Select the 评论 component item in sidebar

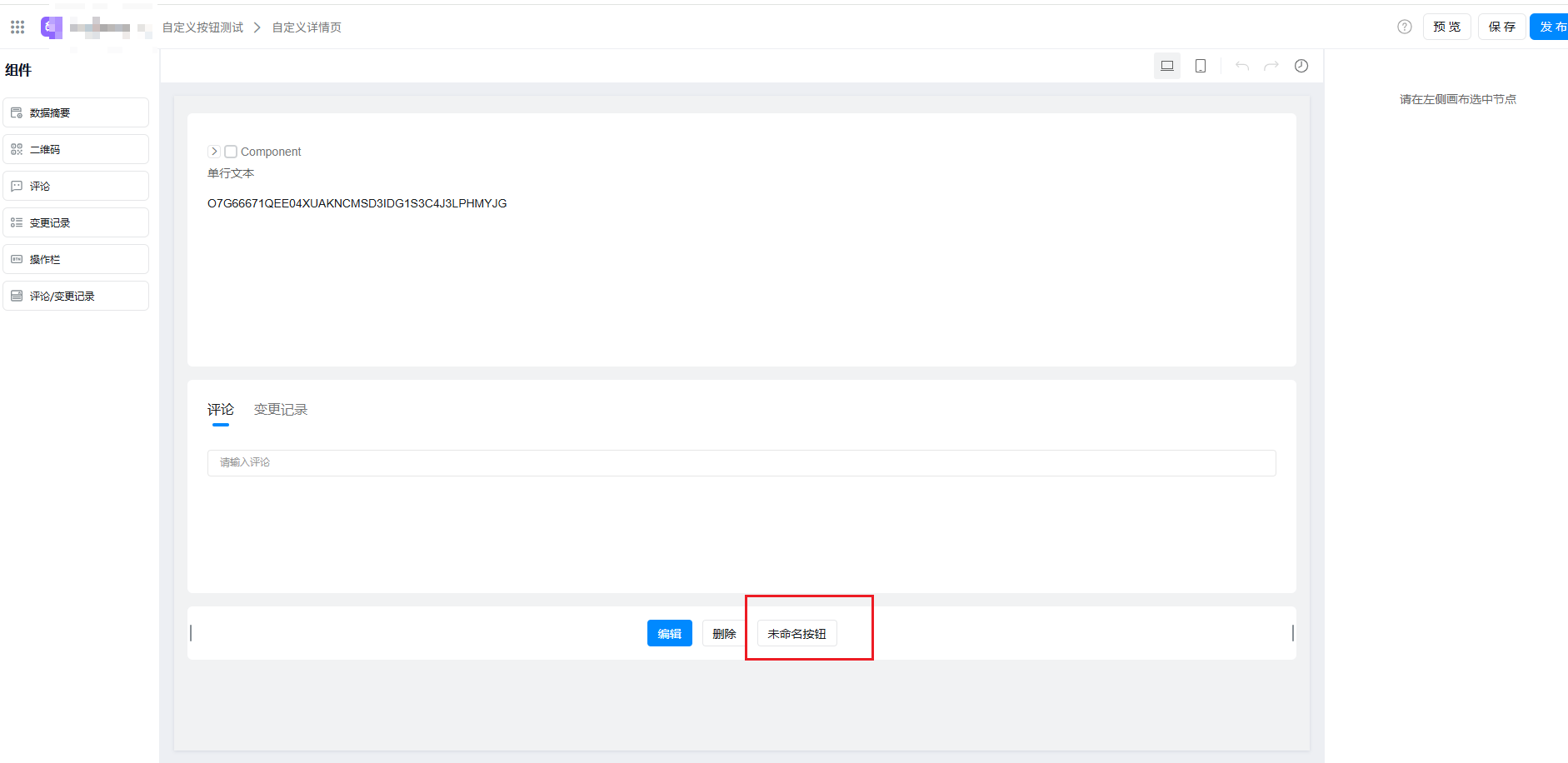point(76,186)
